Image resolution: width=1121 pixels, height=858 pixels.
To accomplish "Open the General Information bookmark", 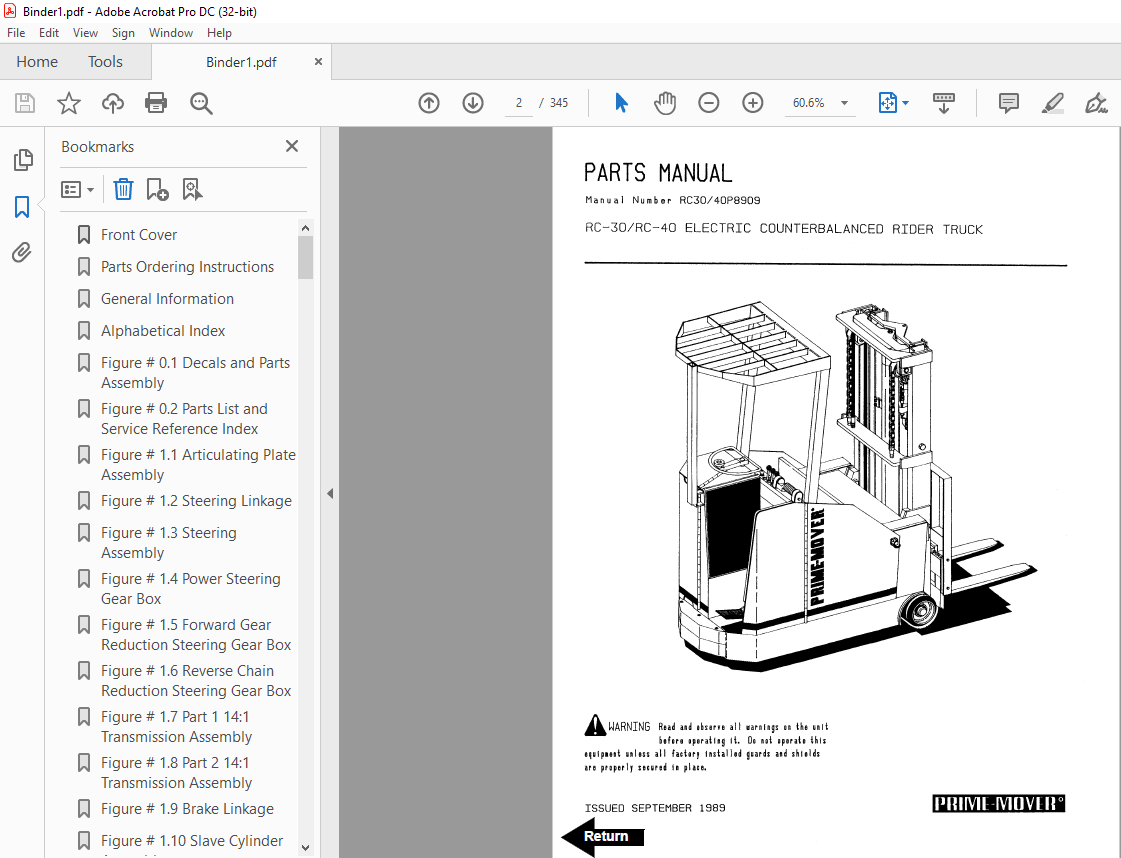I will click(167, 299).
